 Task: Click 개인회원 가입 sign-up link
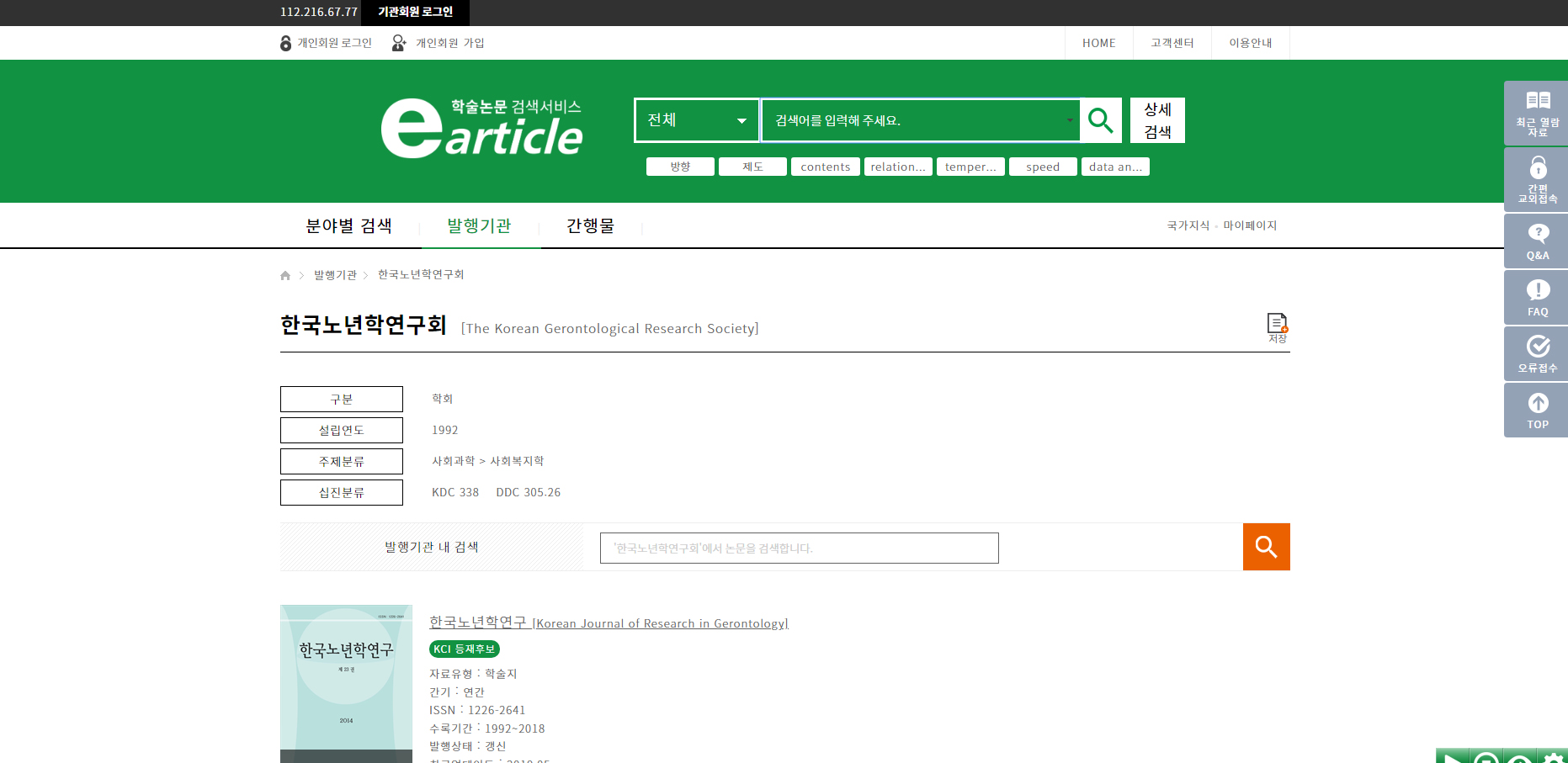[438, 43]
